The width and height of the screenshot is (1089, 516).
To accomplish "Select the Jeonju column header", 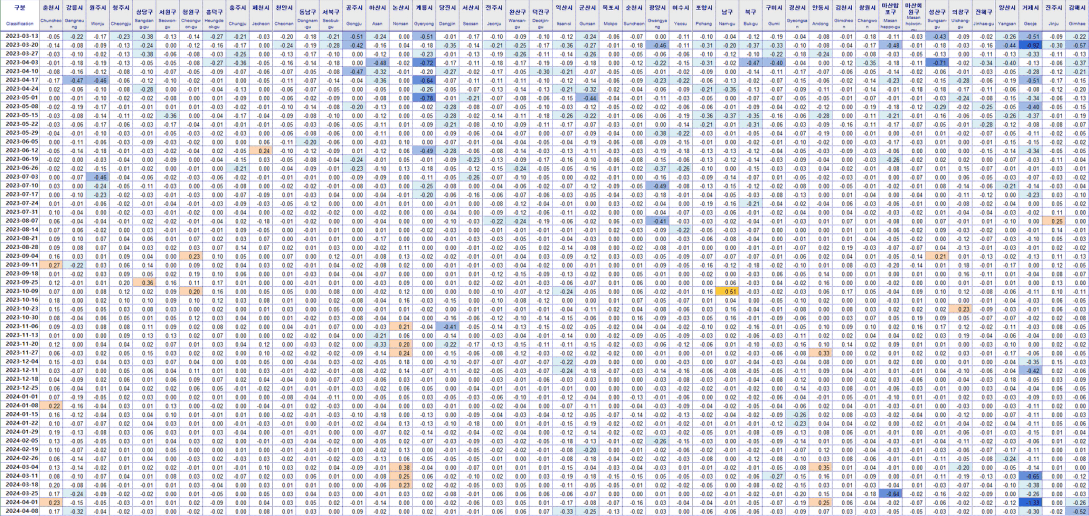I will point(494,16).
